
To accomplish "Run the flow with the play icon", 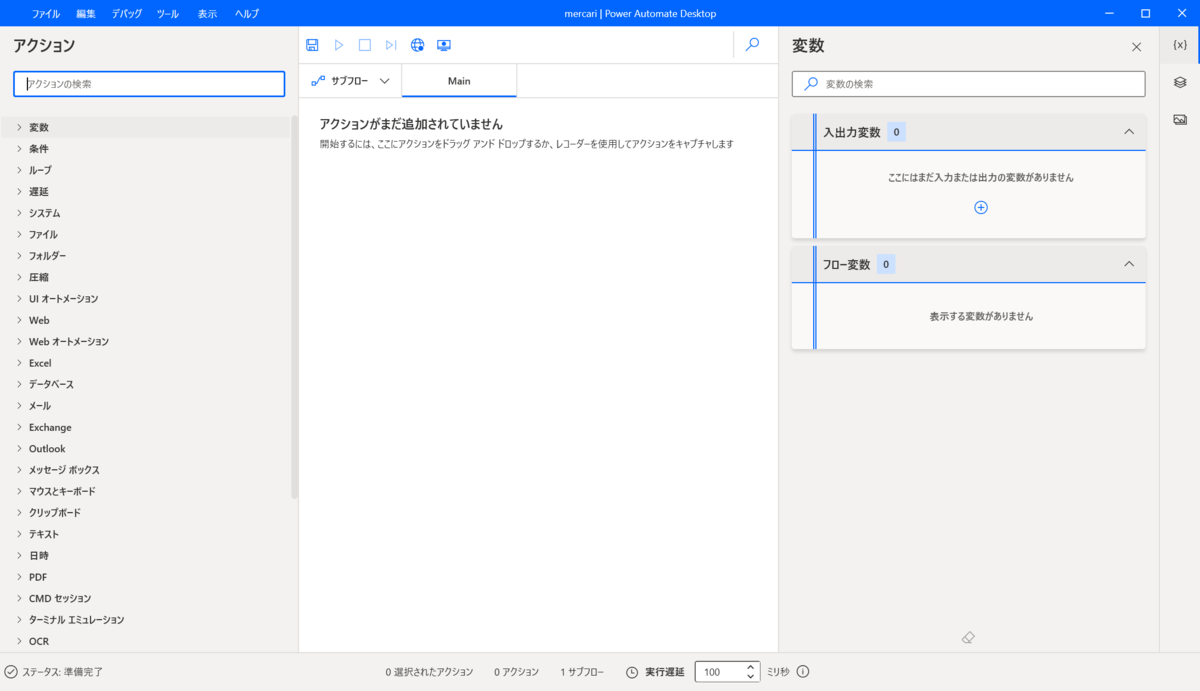I will tap(338, 44).
